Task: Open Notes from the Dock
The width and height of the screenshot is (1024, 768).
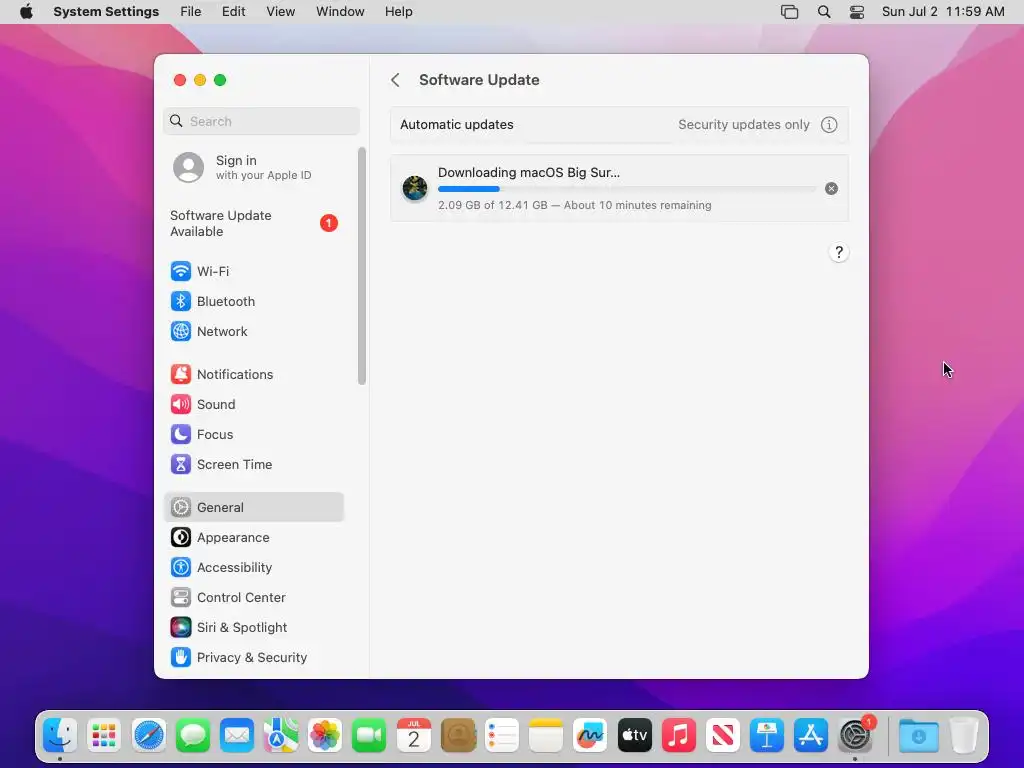Action: [x=546, y=735]
